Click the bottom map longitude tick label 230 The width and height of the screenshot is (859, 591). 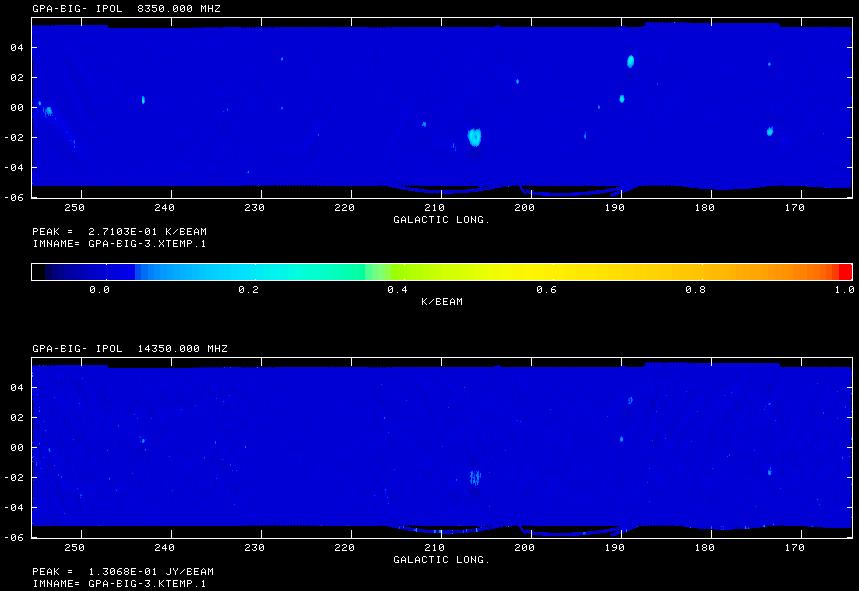tap(255, 547)
